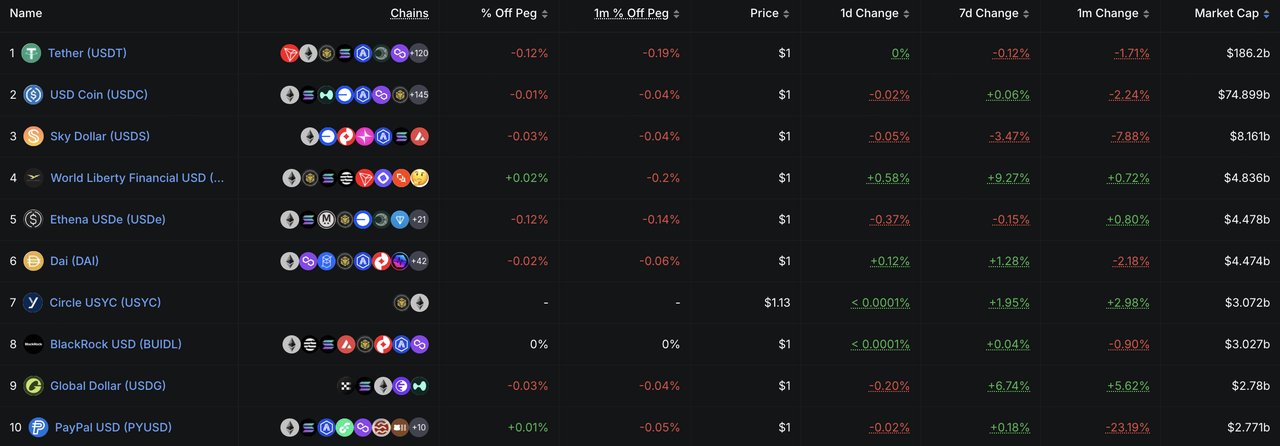Open the BlackRock USD (BUIDL) page

tap(116, 344)
